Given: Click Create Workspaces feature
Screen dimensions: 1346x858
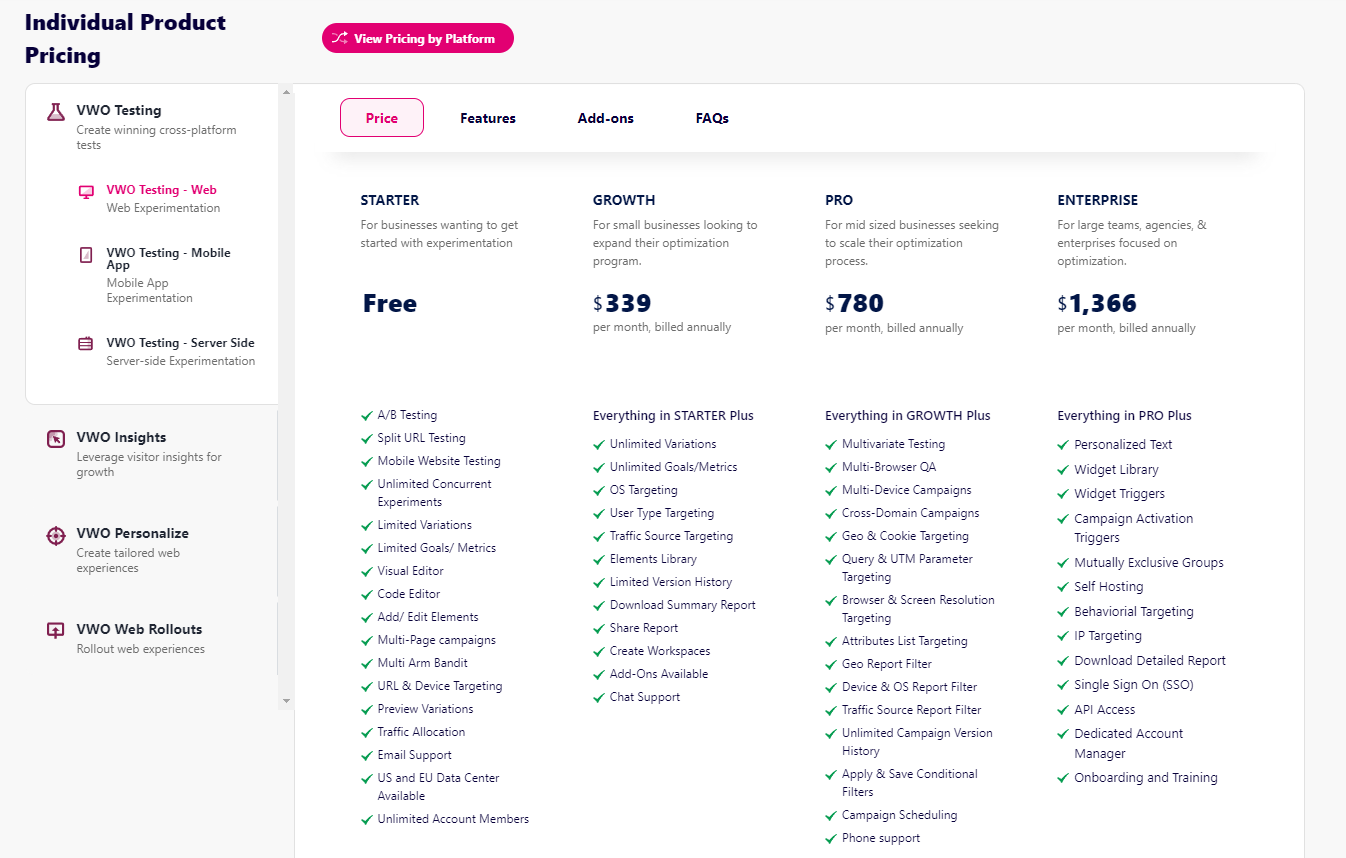Looking at the screenshot, I should (659, 651).
